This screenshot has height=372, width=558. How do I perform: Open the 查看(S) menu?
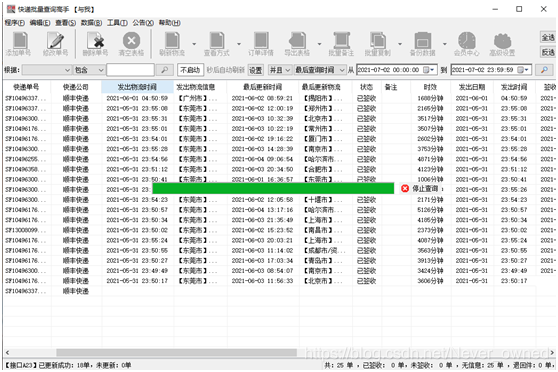click(65, 23)
